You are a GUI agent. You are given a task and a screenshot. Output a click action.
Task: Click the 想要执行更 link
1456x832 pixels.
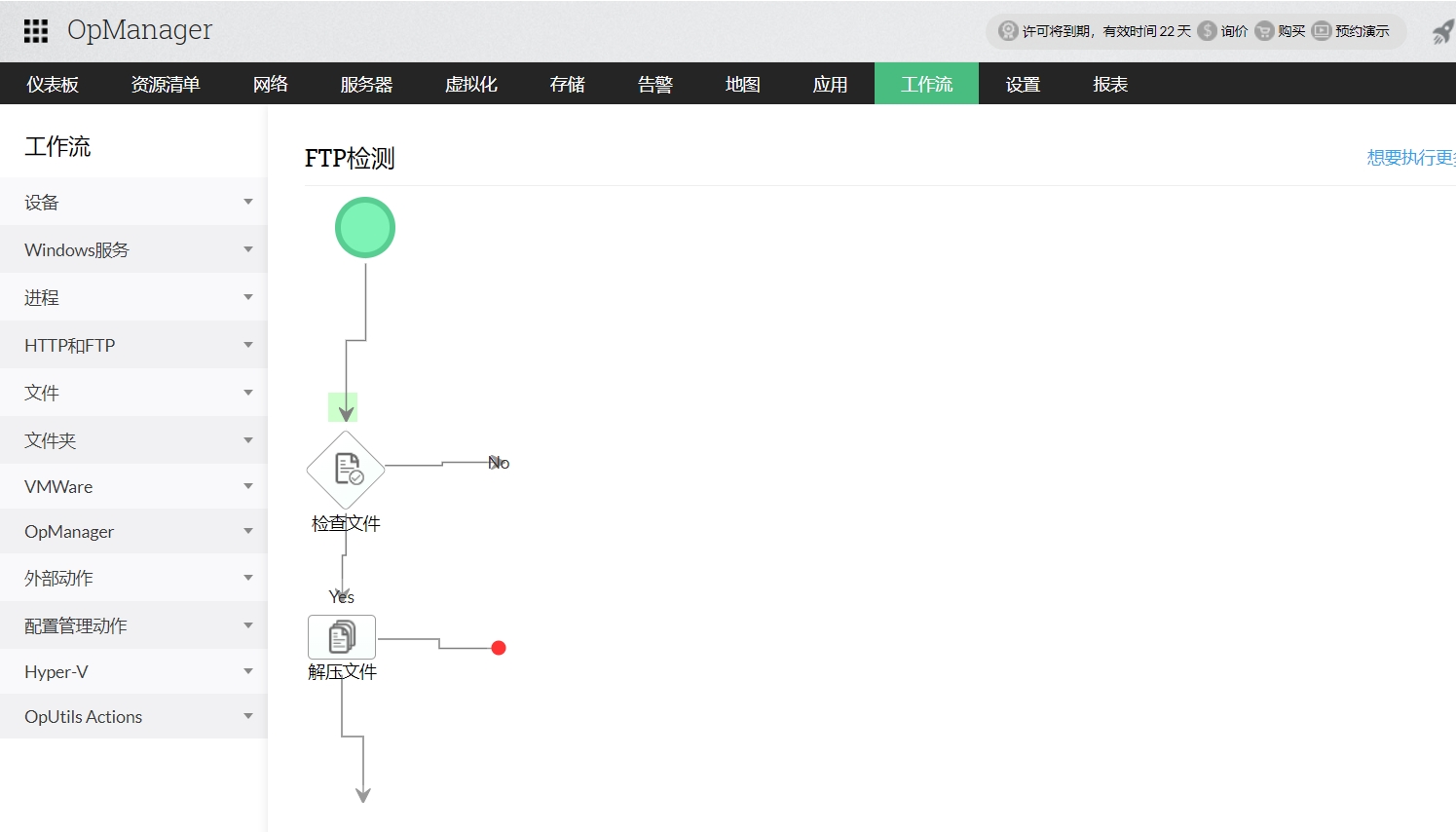(x=1411, y=157)
